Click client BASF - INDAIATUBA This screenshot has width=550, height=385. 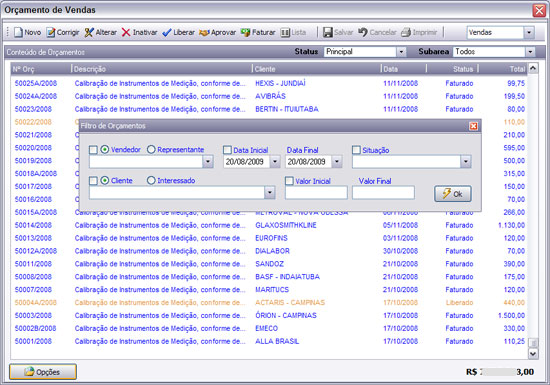[288, 277]
